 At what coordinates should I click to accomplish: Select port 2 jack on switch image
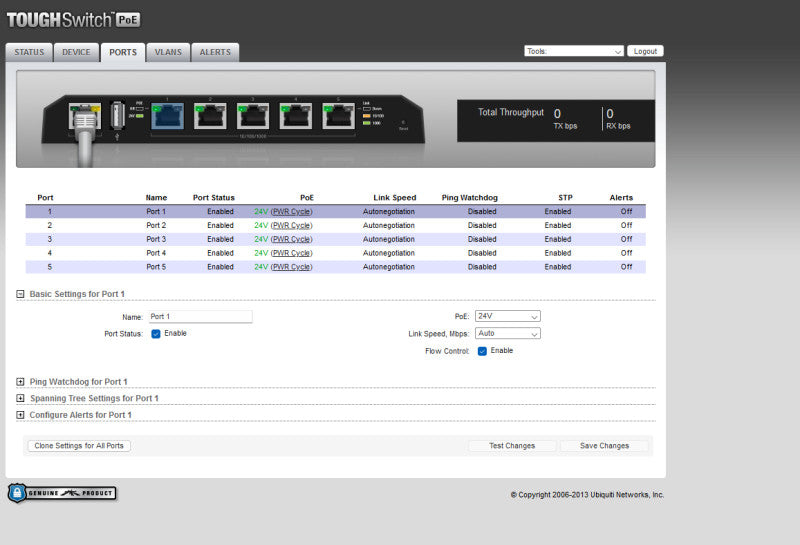210,115
